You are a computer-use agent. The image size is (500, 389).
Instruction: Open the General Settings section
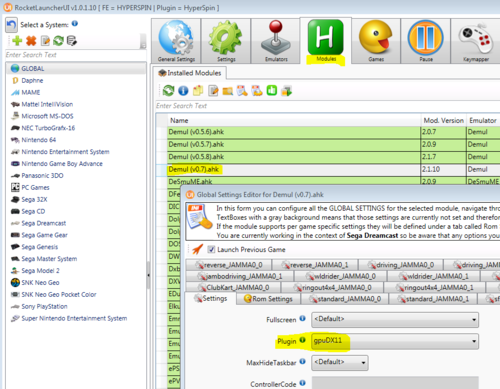click(176, 41)
